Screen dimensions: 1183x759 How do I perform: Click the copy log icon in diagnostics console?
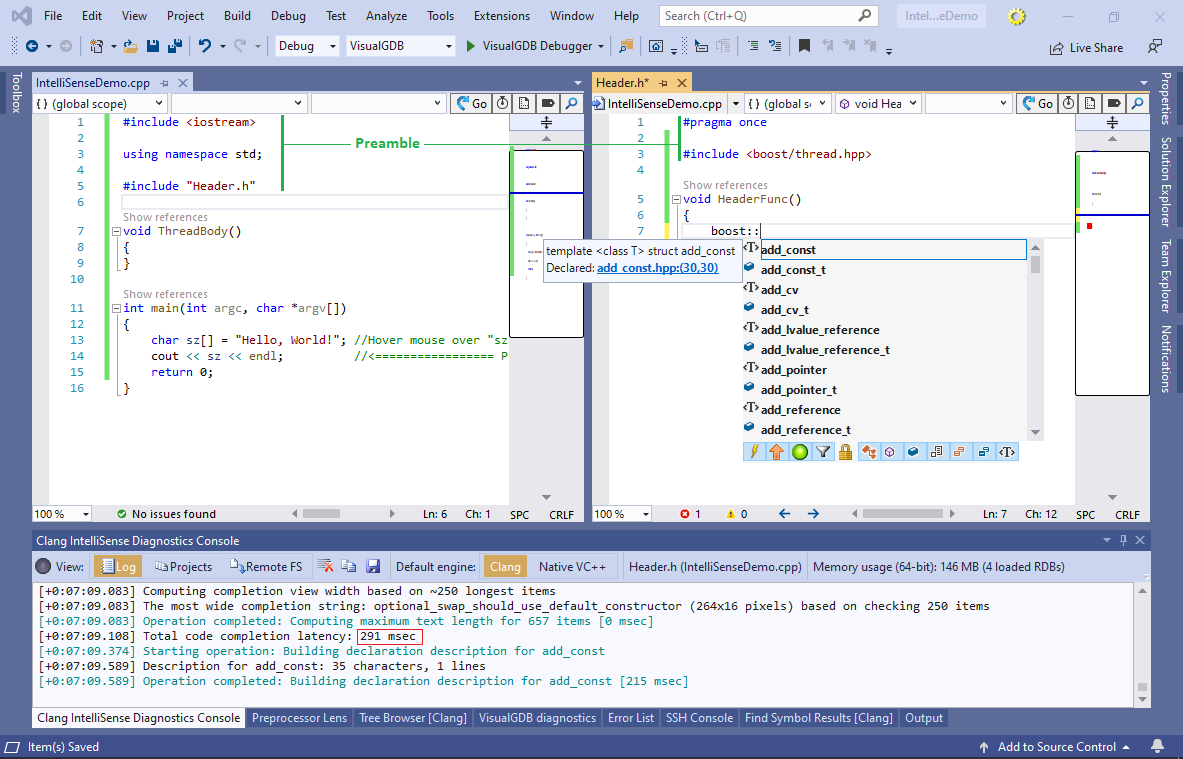pyautogui.click(x=349, y=566)
